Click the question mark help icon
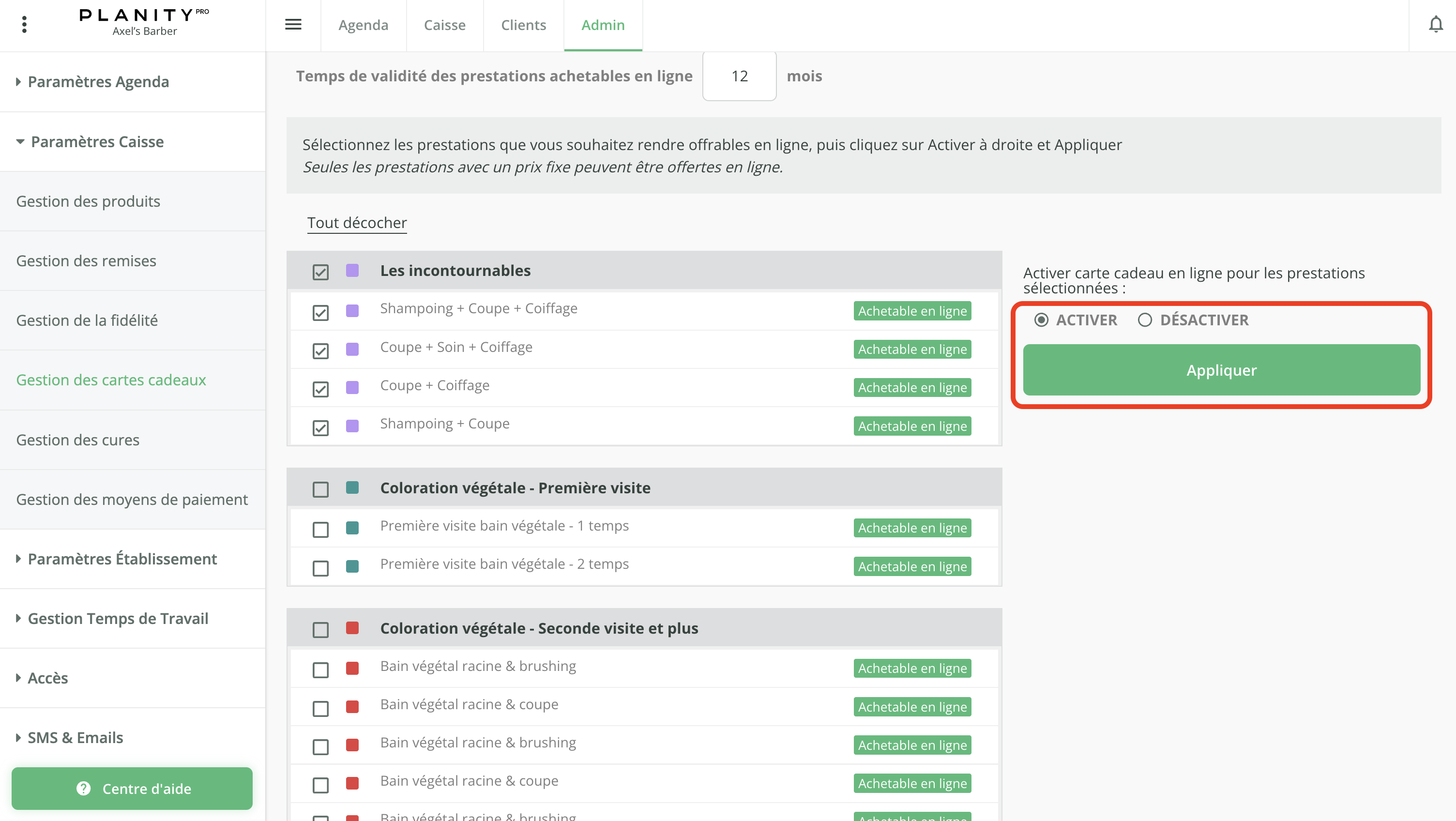 pos(83,788)
